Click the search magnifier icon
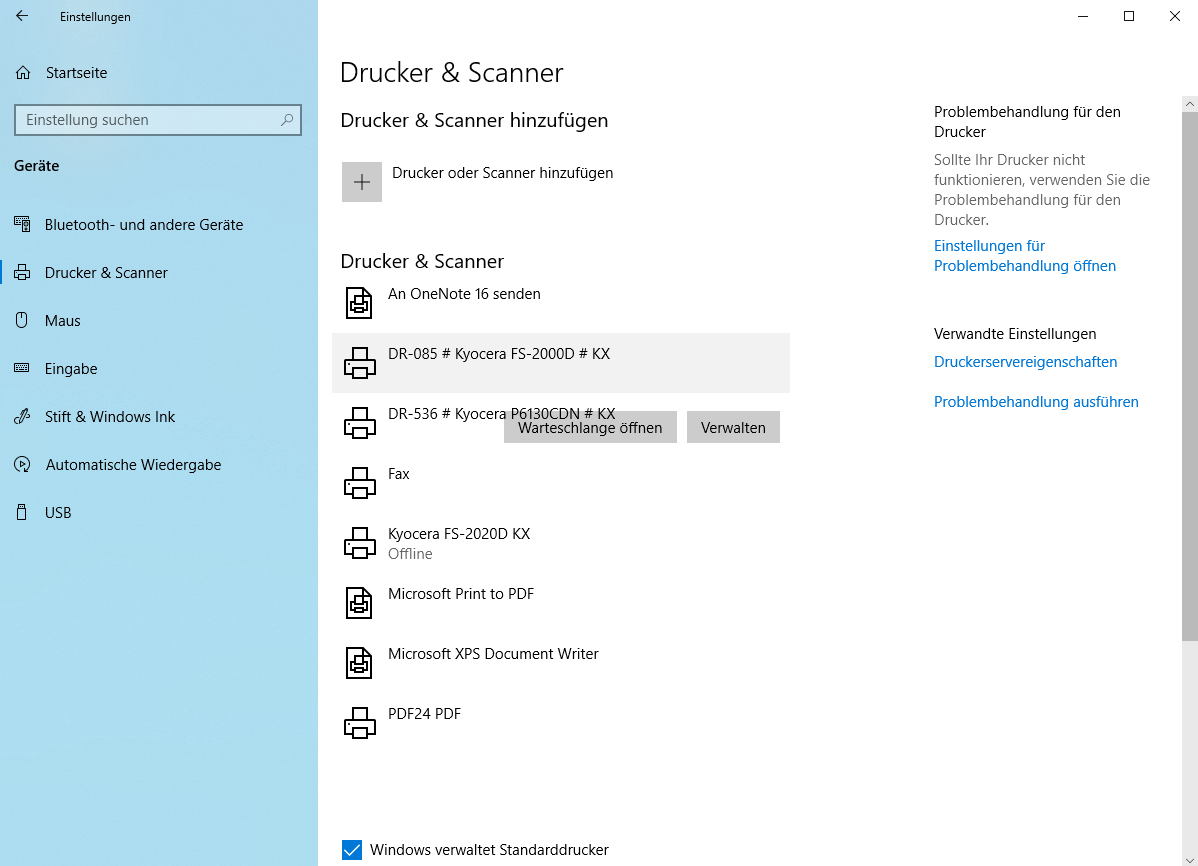This screenshot has height=866, width=1198. pos(287,120)
